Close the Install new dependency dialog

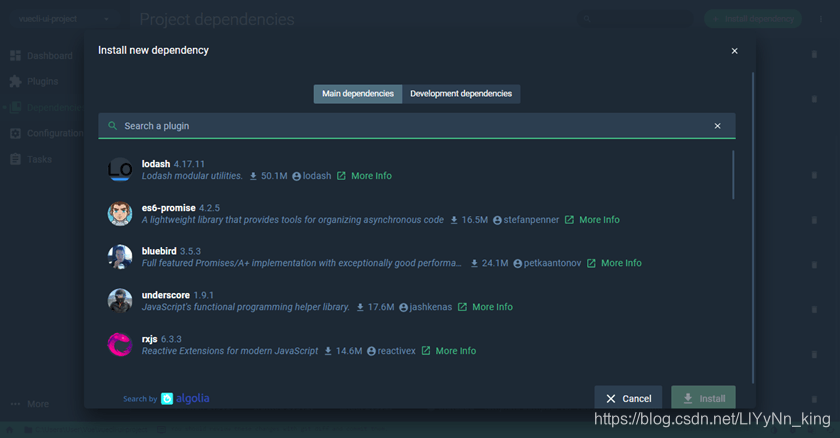(734, 51)
